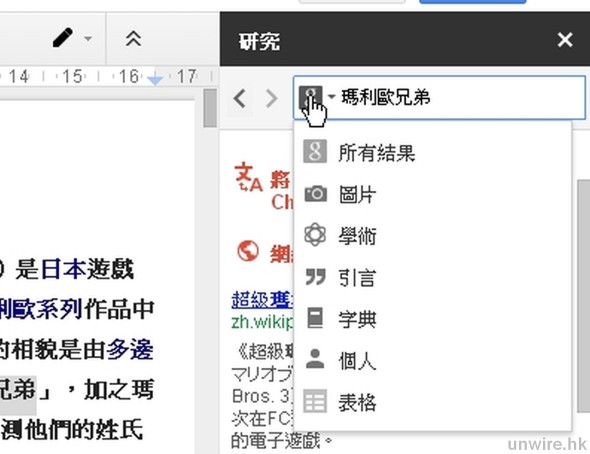Image resolution: width=590 pixels, height=454 pixels.
Task: Open the editing mode dropdown arrow
Action: (88, 38)
